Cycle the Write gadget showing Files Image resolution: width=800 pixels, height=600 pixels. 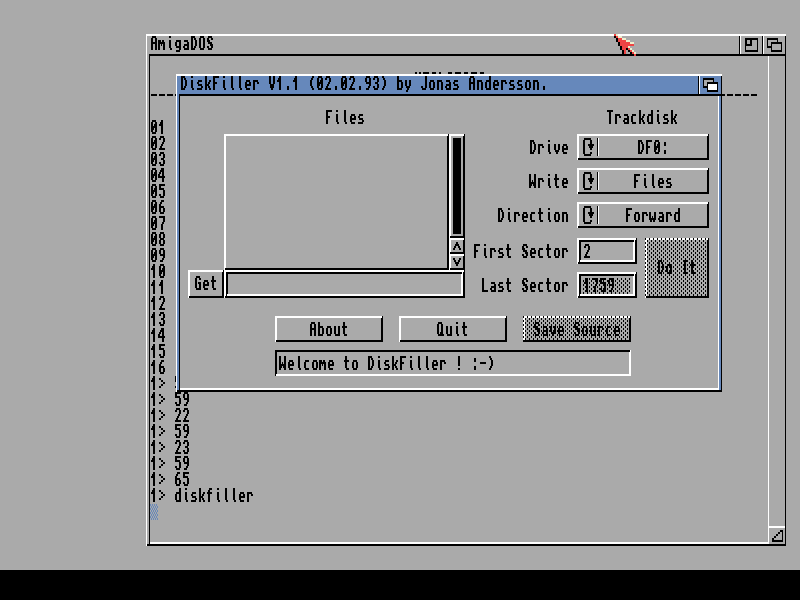point(643,181)
